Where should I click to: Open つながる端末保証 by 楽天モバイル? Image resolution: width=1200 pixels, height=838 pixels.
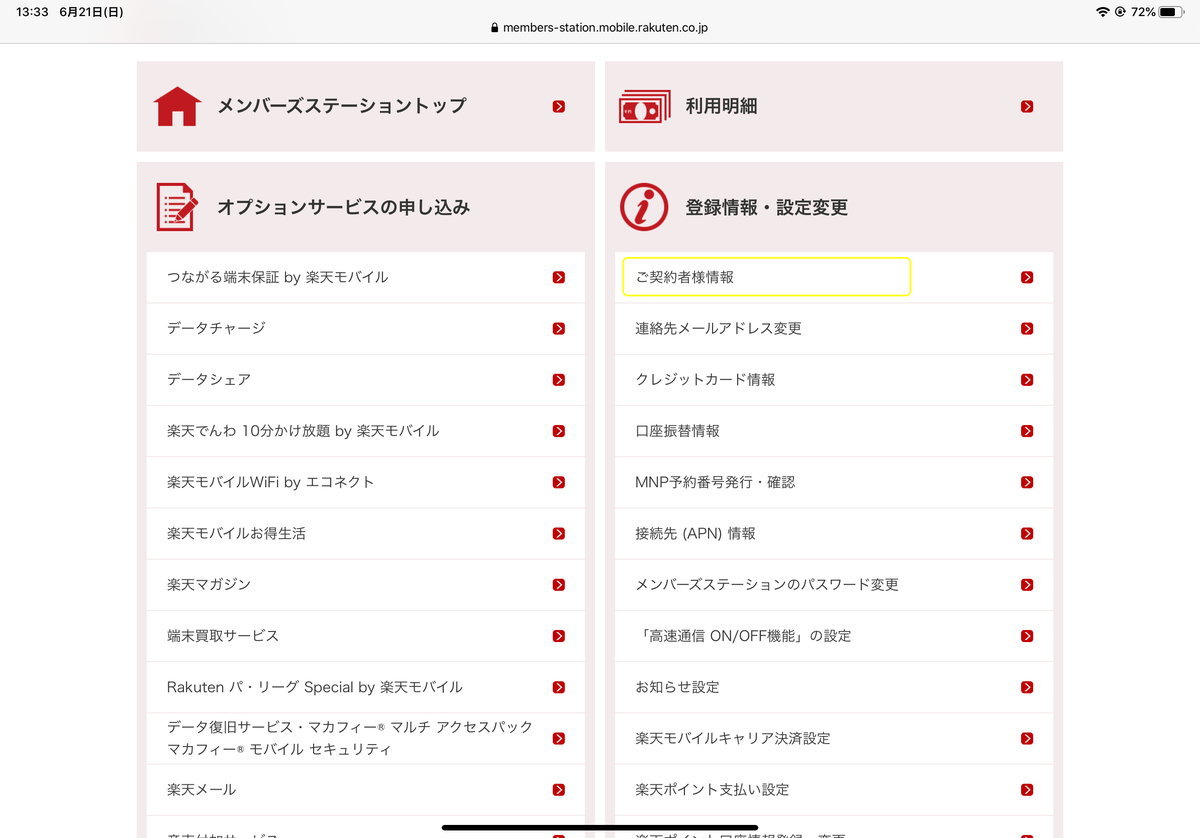pos(366,277)
